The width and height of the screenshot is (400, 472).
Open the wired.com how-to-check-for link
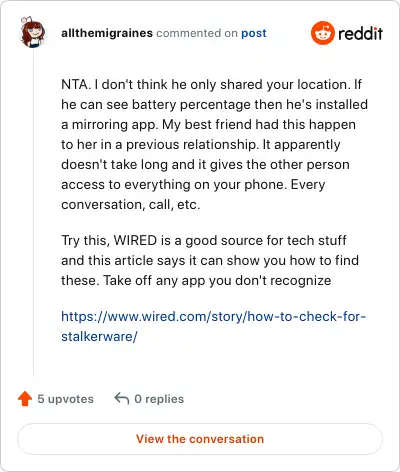point(214,316)
